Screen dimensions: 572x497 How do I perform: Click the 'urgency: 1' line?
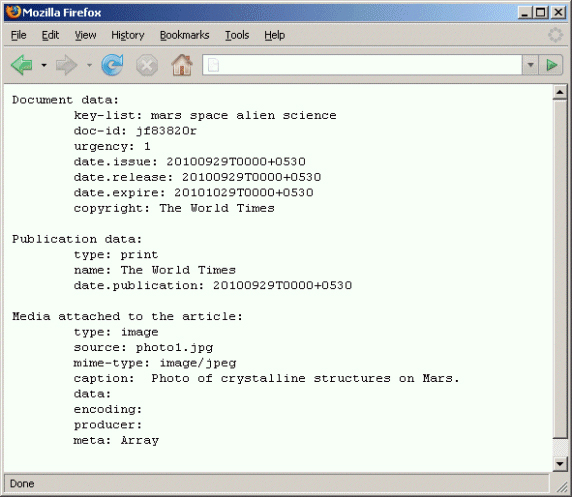(112, 147)
